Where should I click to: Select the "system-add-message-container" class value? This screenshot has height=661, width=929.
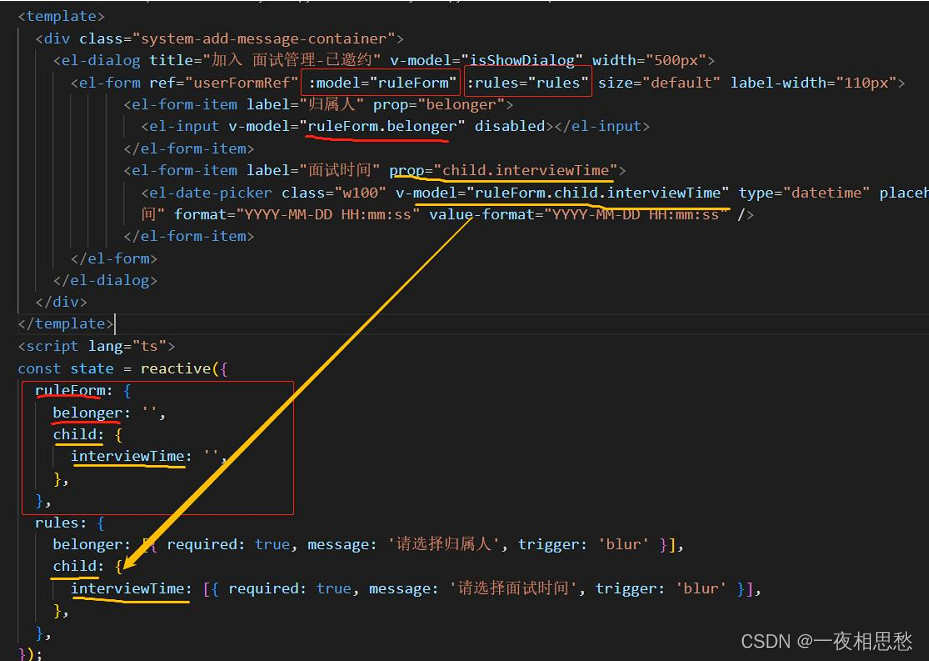(264, 38)
